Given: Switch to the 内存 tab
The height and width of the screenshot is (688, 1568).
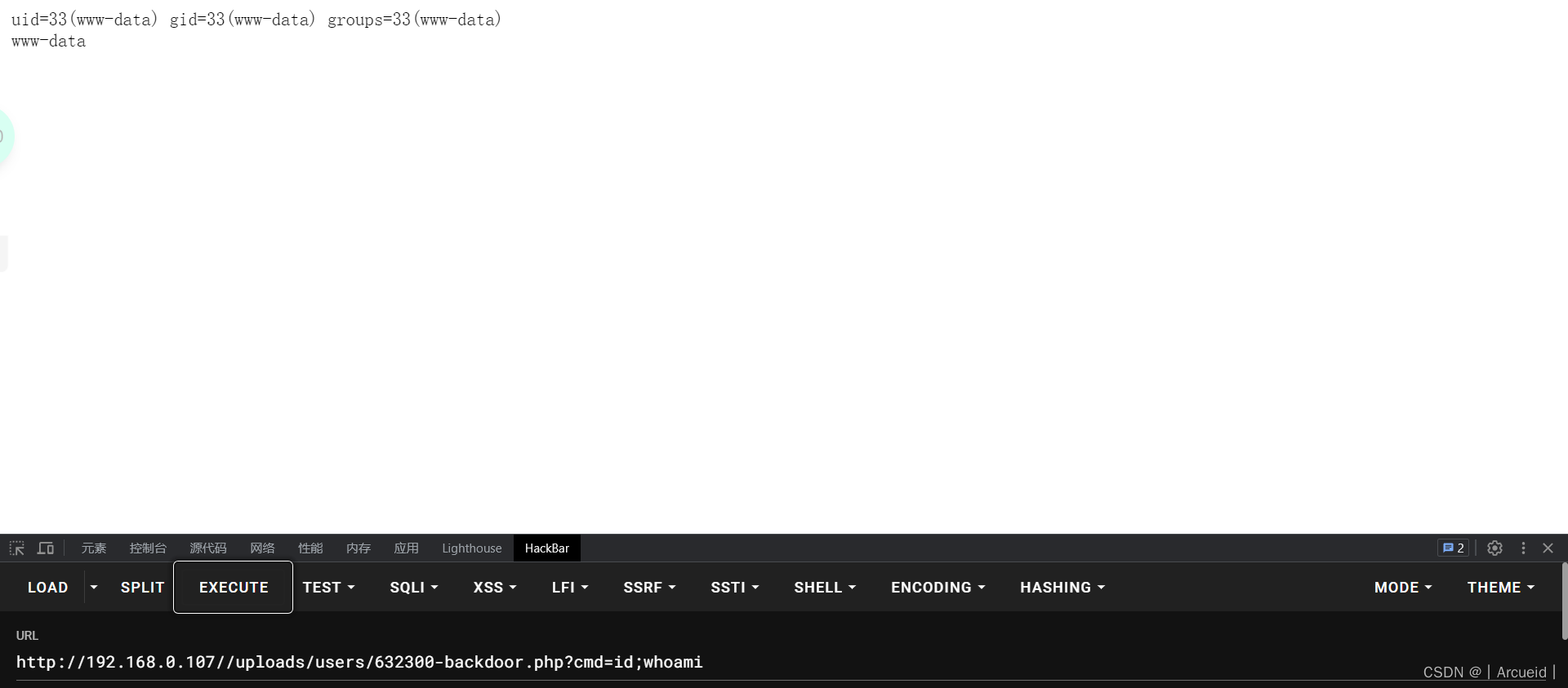Looking at the screenshot, I should pyautogui.click(x=359, y=548).
